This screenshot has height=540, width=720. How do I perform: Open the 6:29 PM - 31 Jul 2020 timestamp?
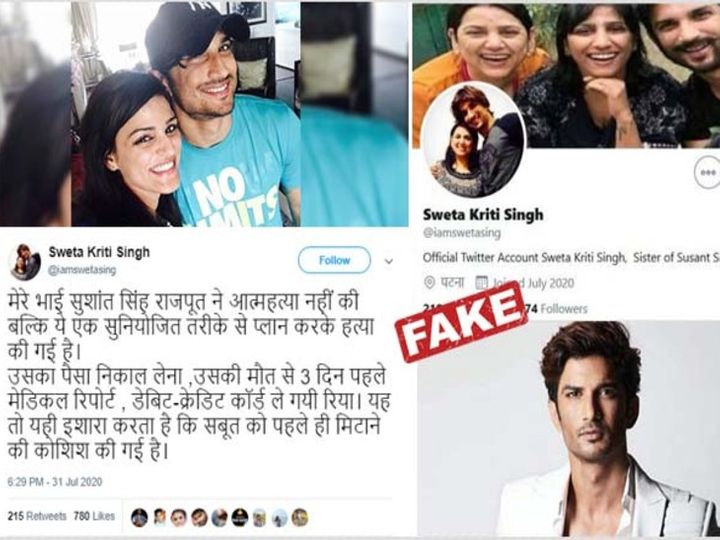[55, 482]
